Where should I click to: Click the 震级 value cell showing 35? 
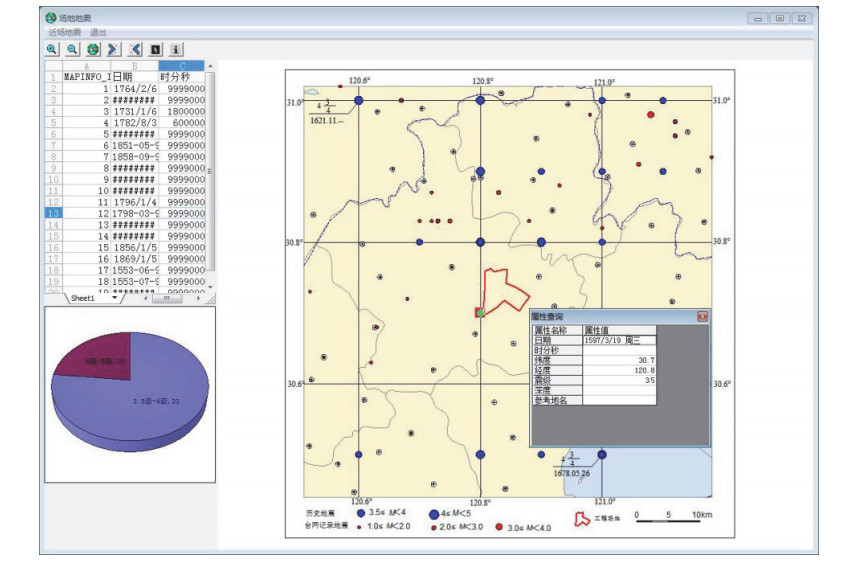tap(618, 380)
